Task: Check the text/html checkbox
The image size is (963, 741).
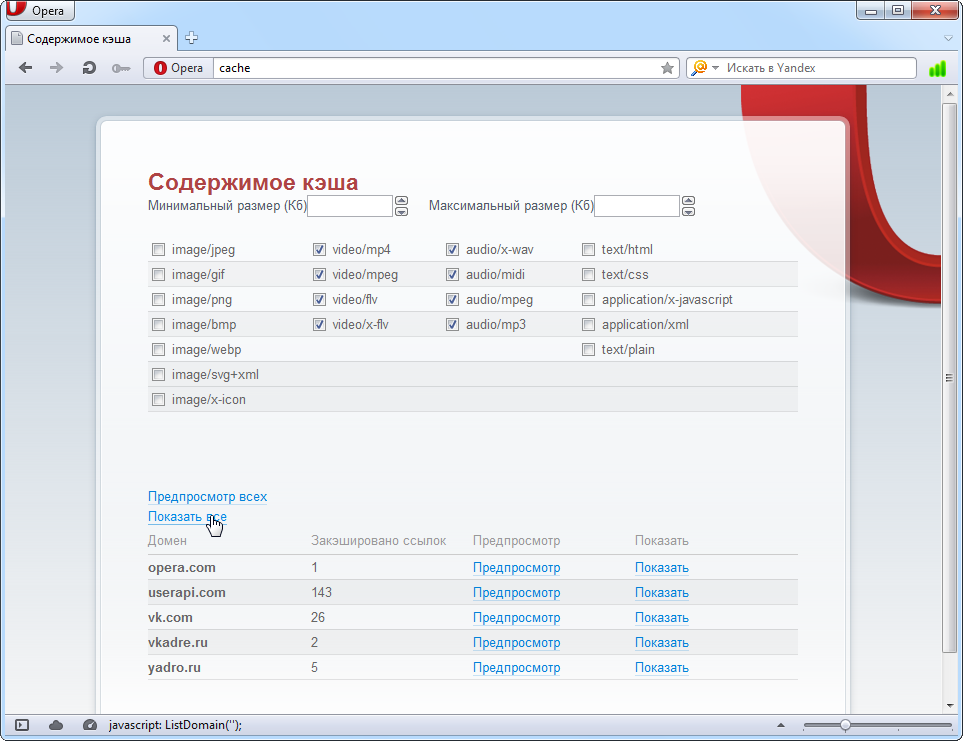Action: 588,249
